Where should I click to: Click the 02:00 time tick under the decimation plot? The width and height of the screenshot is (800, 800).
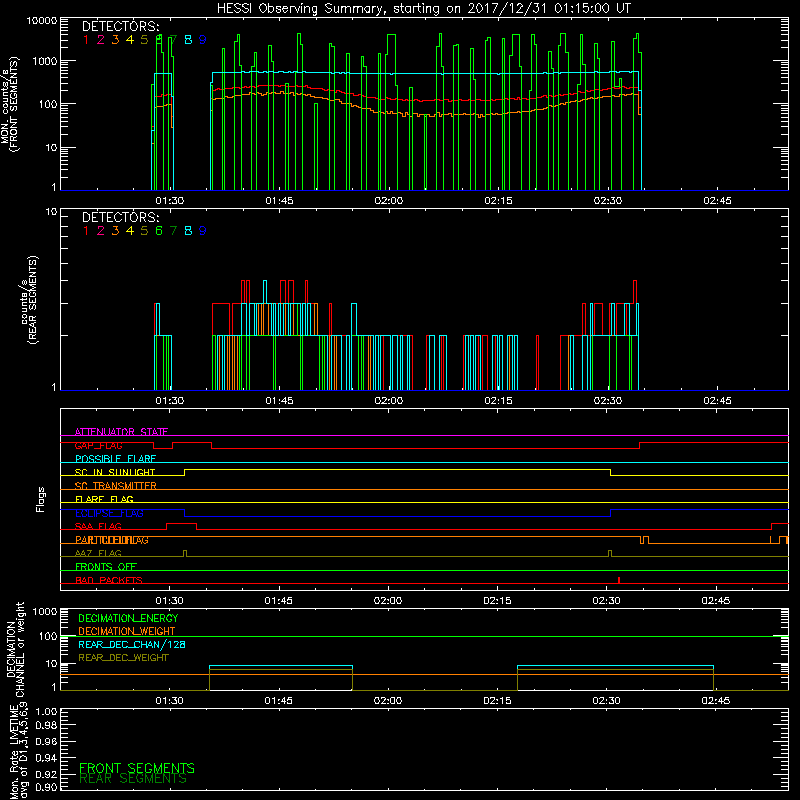[x=388, y=701]
